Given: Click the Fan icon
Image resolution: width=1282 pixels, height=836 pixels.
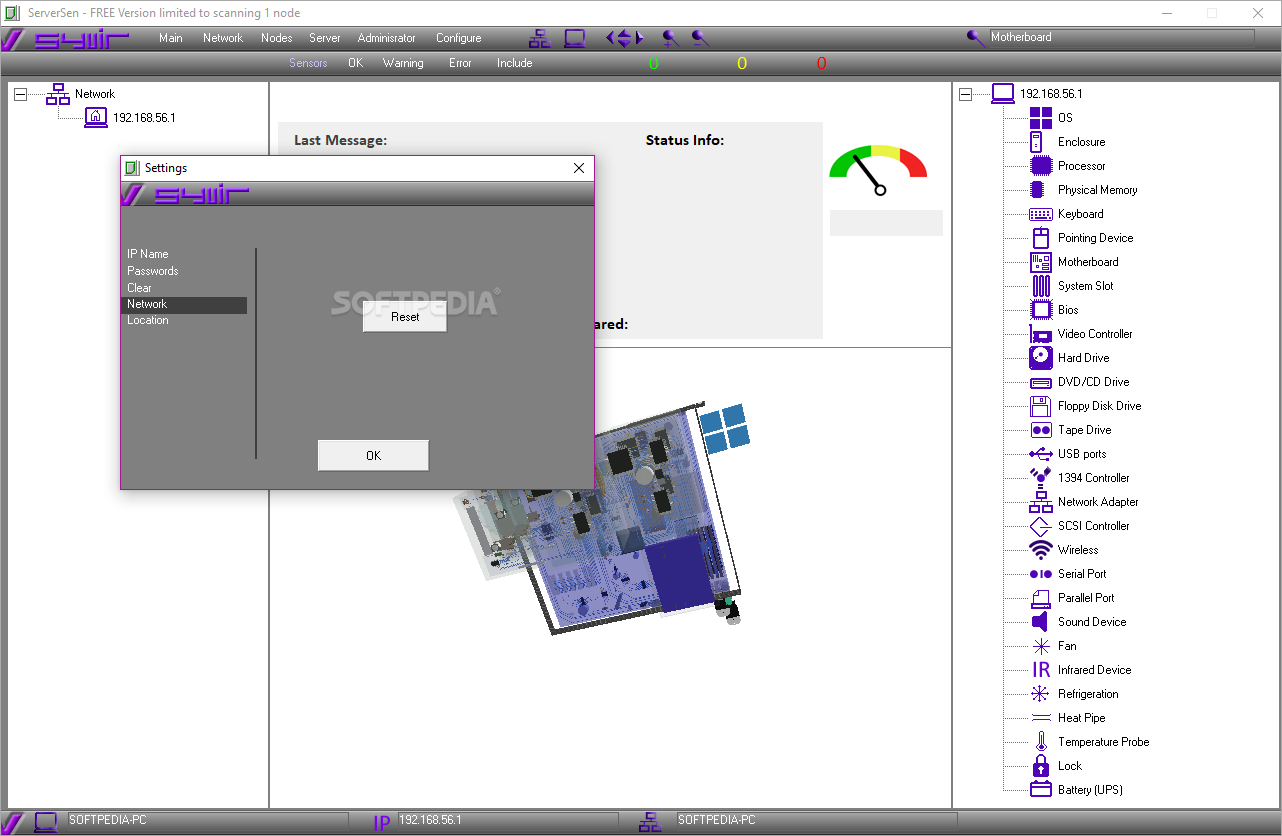Looking at the screenshot, I should 1041,646.
